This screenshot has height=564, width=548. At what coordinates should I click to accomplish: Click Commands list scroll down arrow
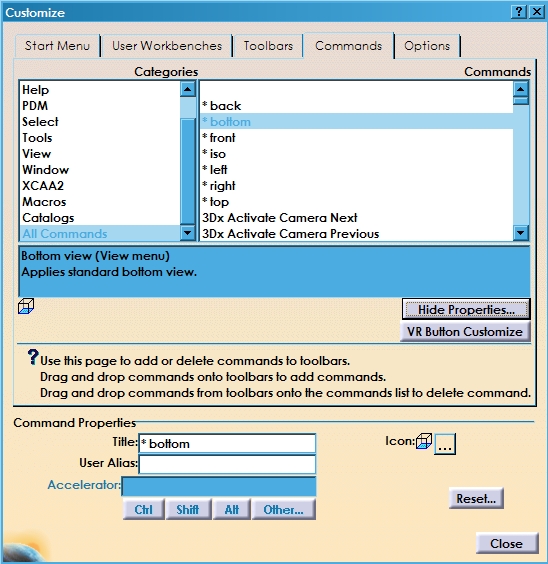[x=521, y=233]
